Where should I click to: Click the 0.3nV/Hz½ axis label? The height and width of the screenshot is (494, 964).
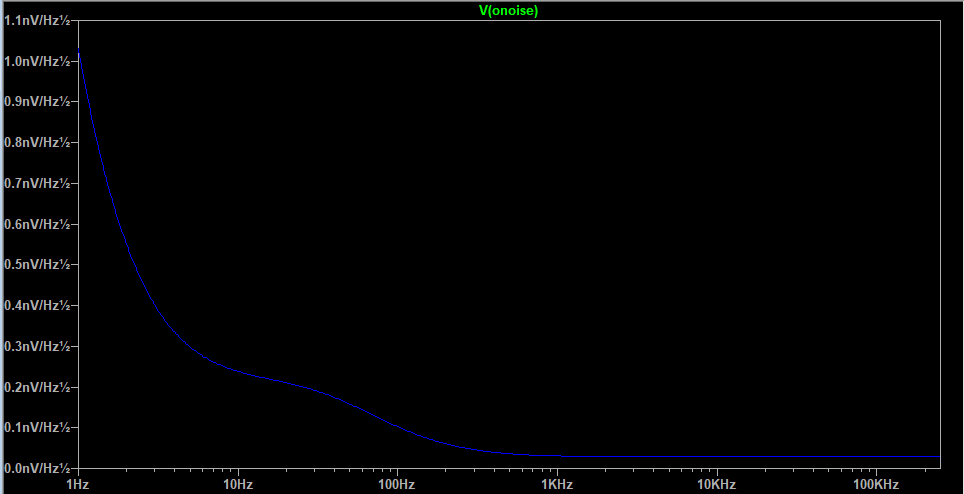[37, 346]
